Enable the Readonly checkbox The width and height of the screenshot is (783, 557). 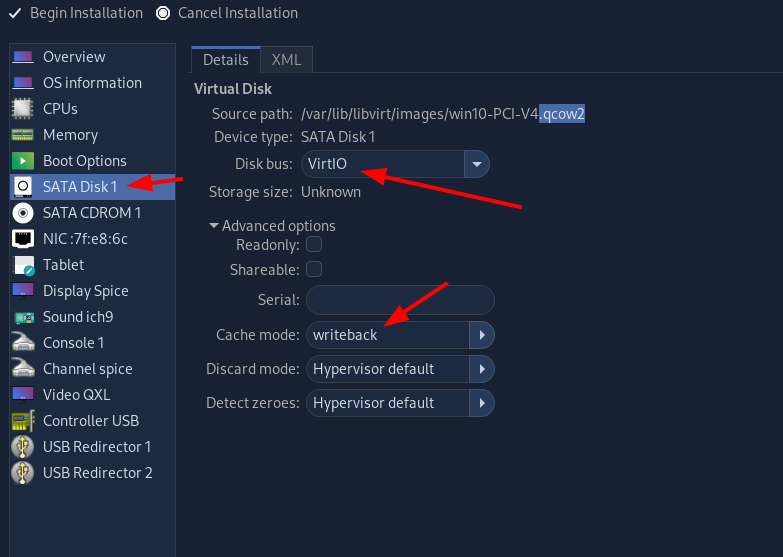tap(314, 244)
